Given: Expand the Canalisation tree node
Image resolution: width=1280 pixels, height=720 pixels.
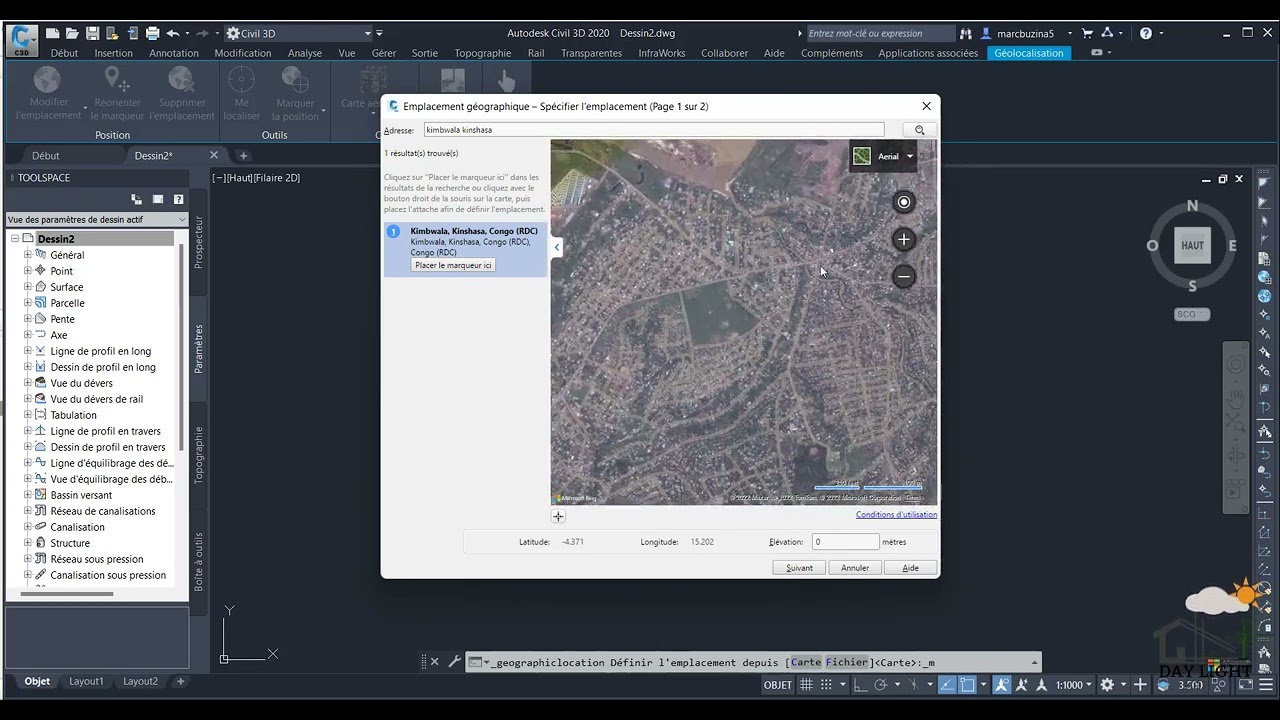Looking at the screenshot, I should [28, 527].
